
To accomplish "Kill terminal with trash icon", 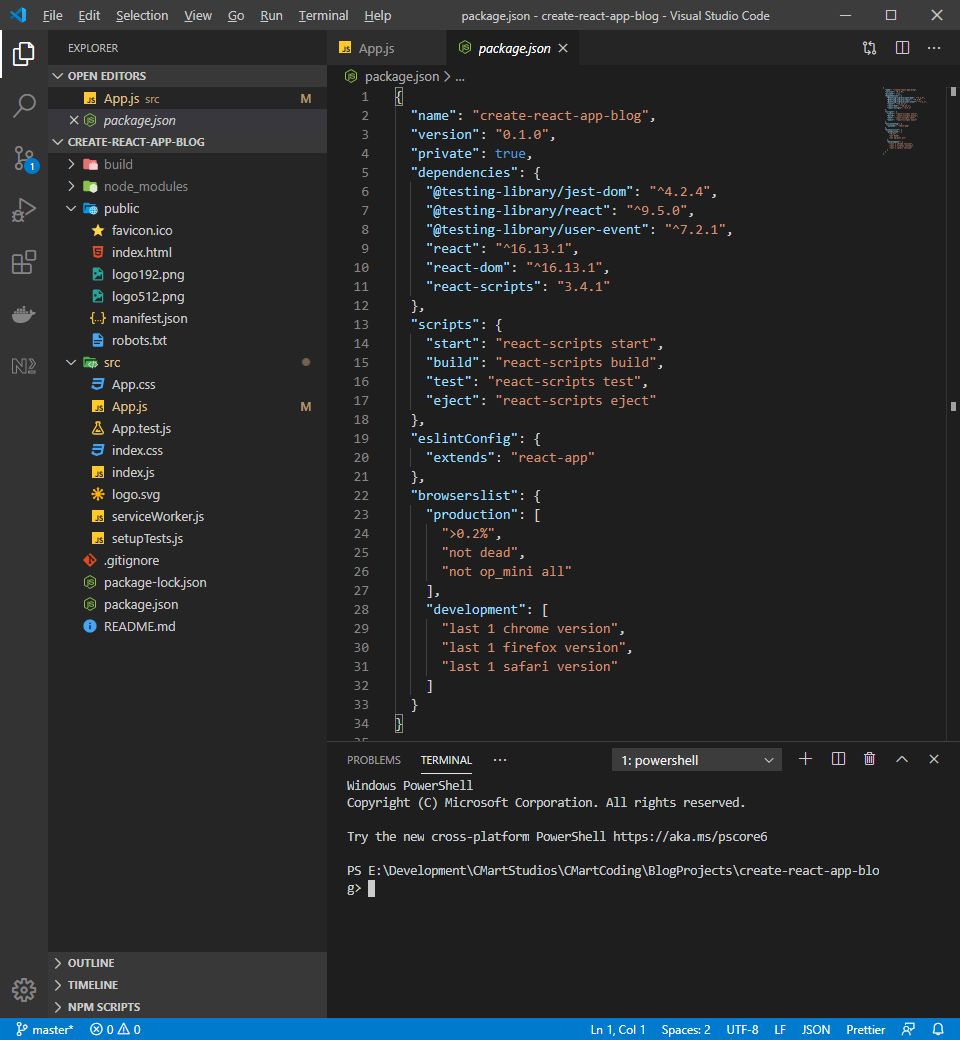I will coord(869,759).
